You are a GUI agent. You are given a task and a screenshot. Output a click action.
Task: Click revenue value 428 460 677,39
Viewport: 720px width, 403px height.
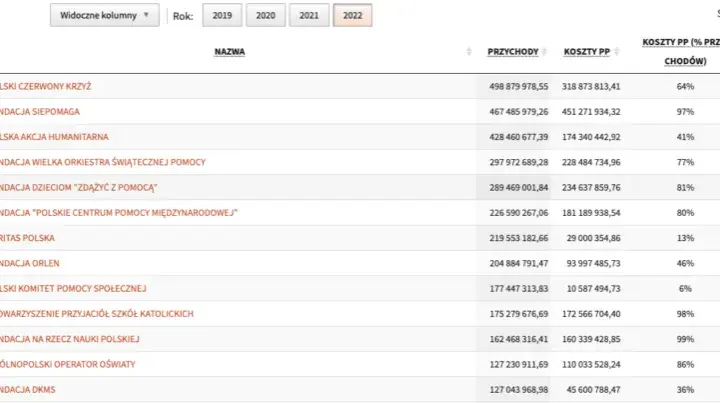click(x=518, y=137)
